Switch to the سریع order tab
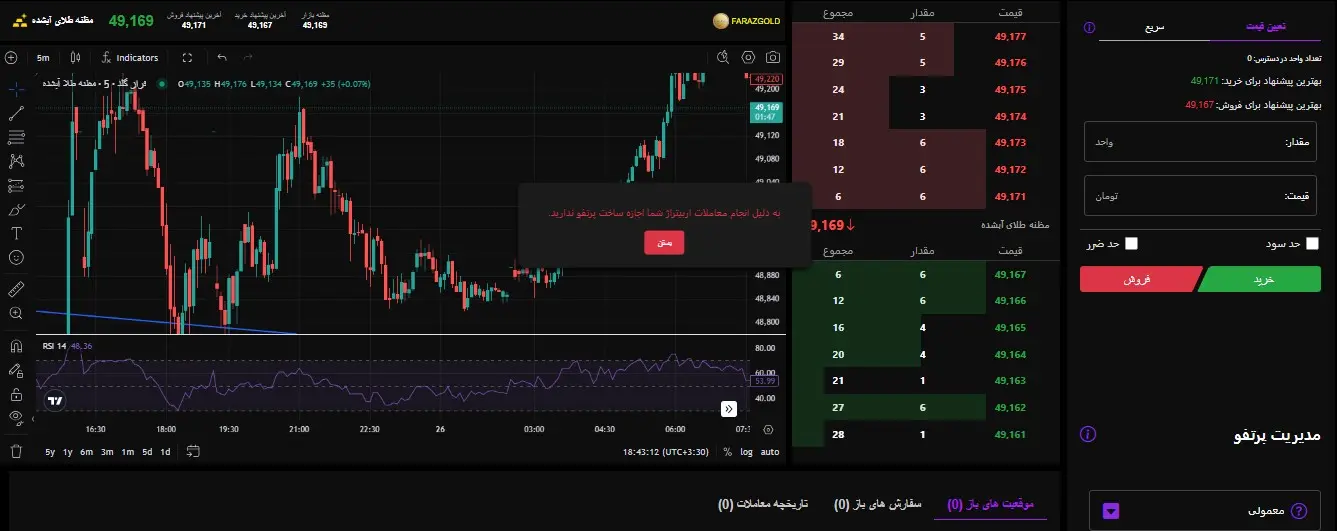Image resolution: width=1337 pixels, height=531 pixels. click(x=1154, y=27)
